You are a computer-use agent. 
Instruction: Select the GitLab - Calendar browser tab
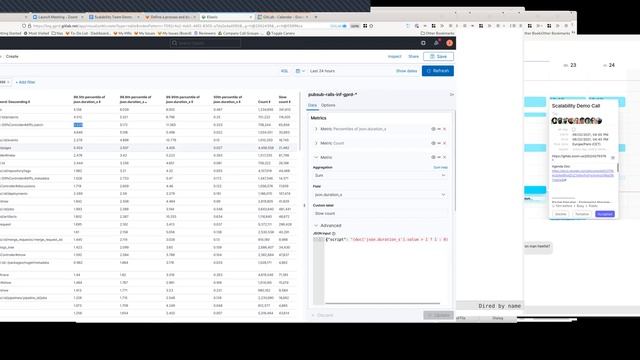282,17
